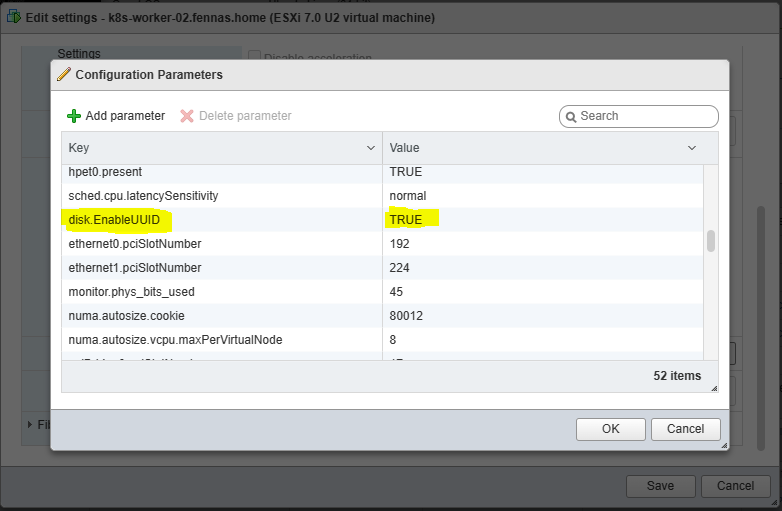The image size is (782, 511).
Task: Click value 8 for maxPerVirtualNode
Action: click(393, 340)
